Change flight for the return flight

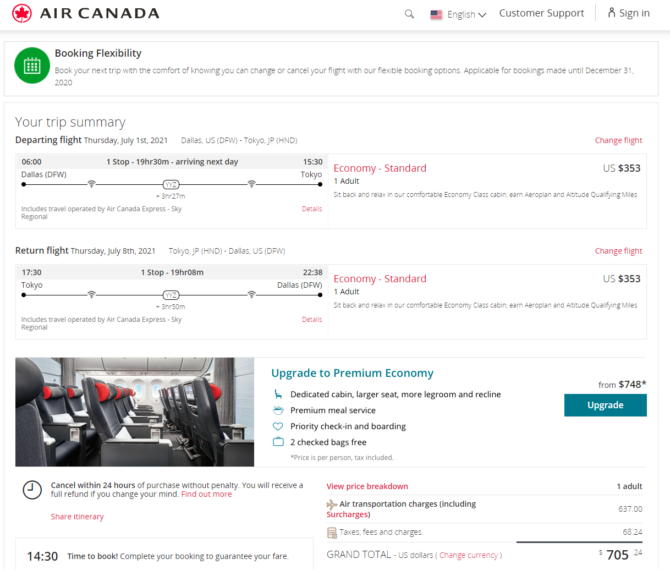coord(618,251)
